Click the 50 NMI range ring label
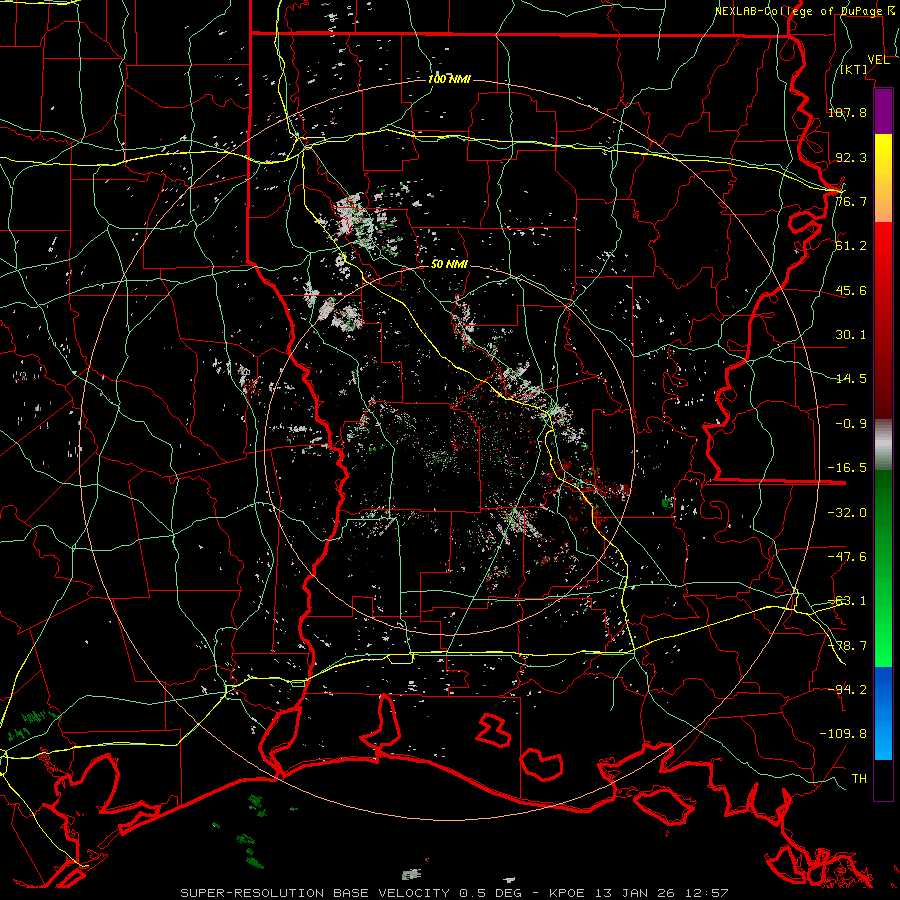 pos(449,264)
